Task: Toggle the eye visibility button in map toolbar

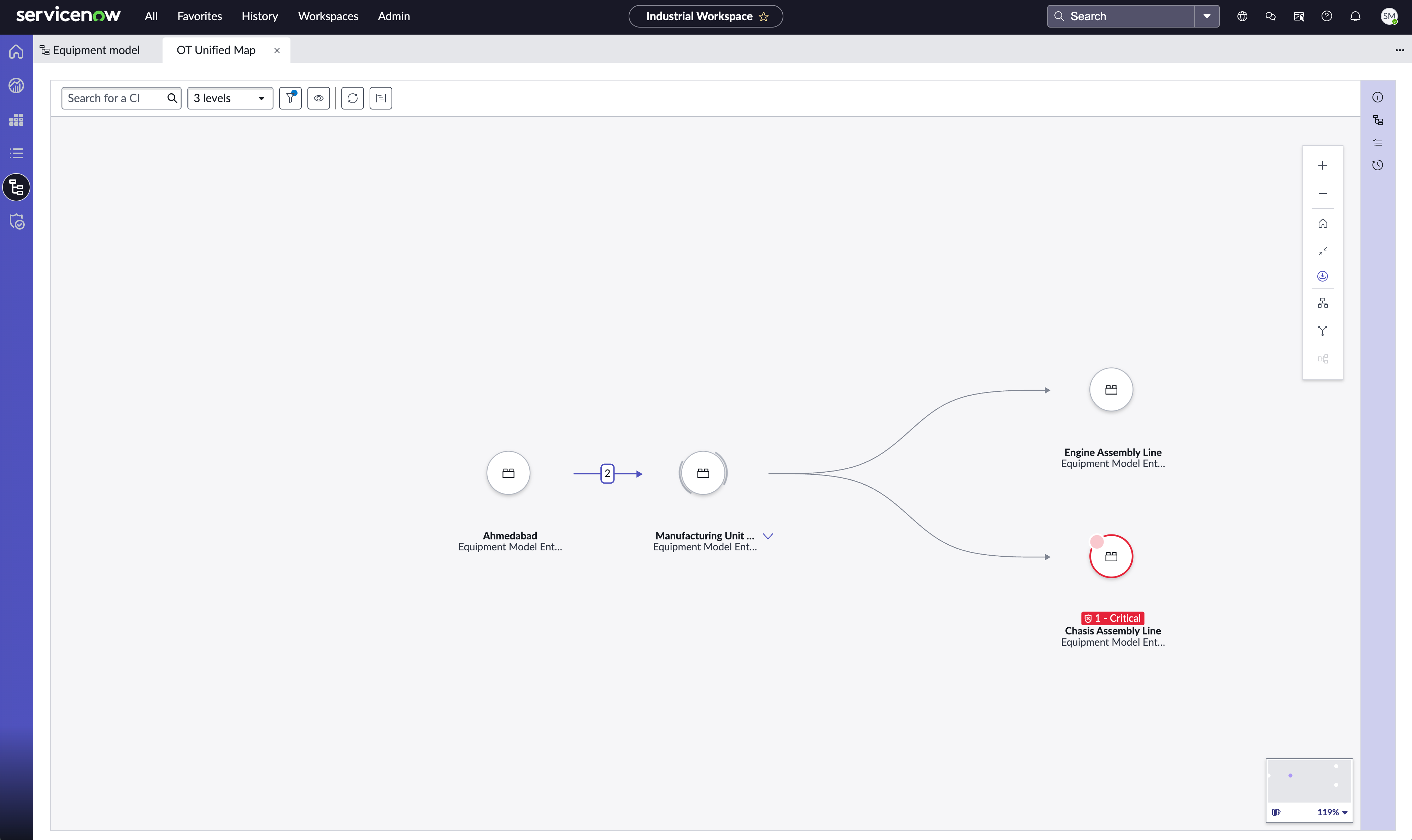Action: tap(319, 98)
